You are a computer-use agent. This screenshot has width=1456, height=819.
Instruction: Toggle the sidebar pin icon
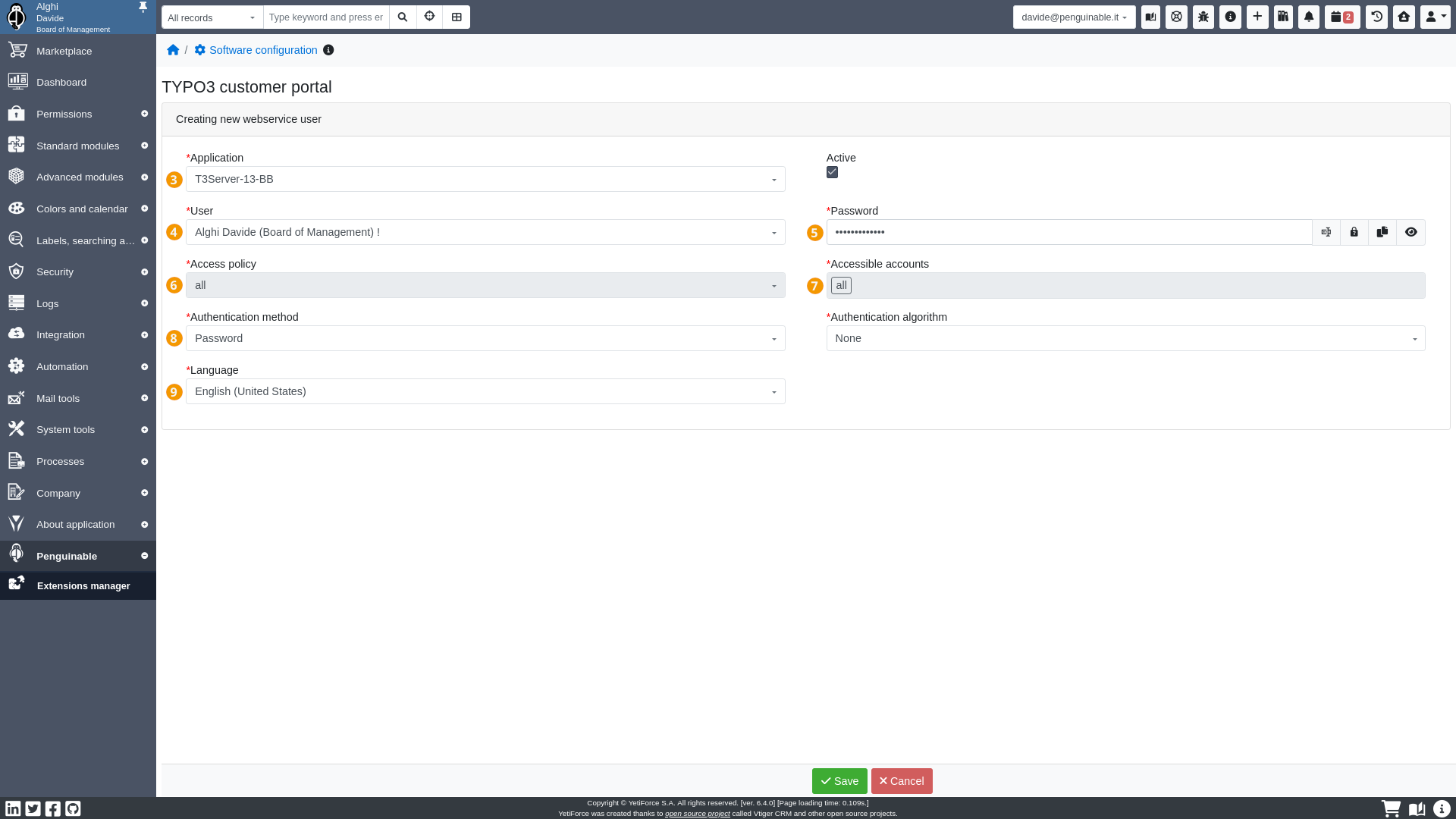click(143, 8)
